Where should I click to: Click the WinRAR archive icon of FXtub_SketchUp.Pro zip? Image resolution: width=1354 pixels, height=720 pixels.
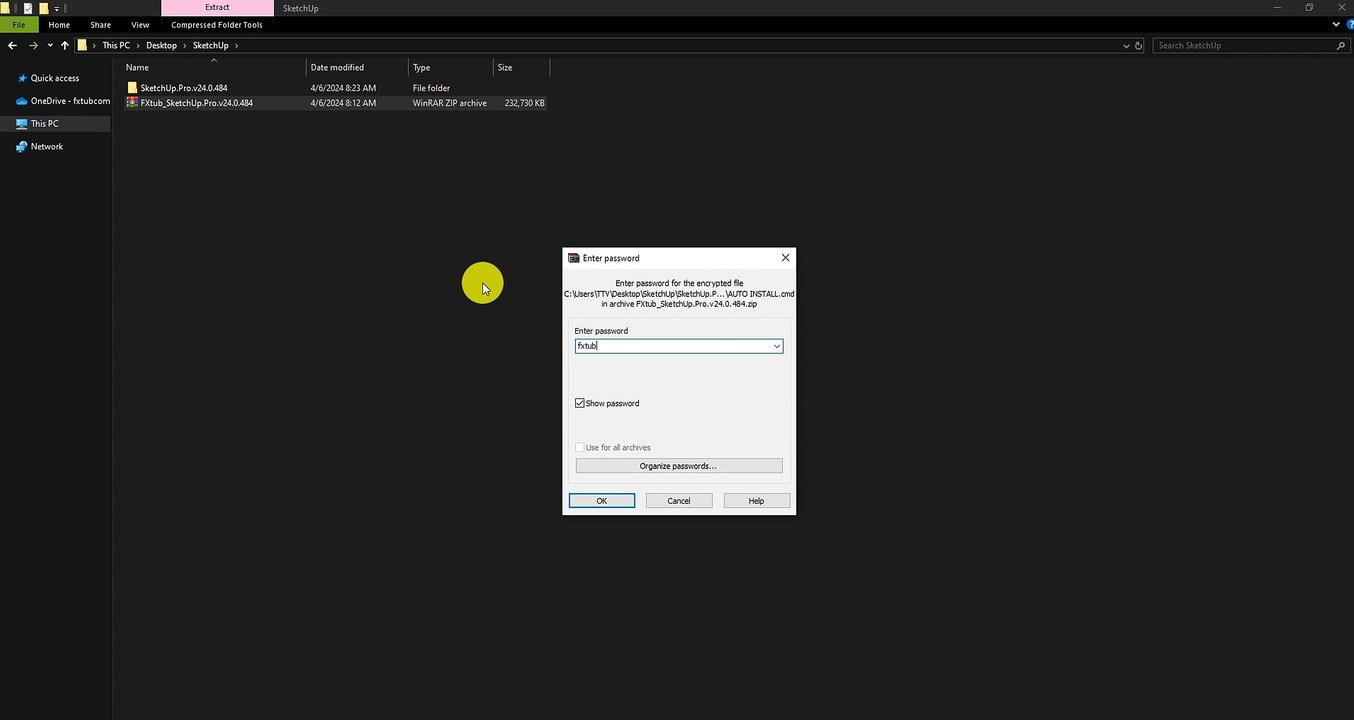pos(132,103)
